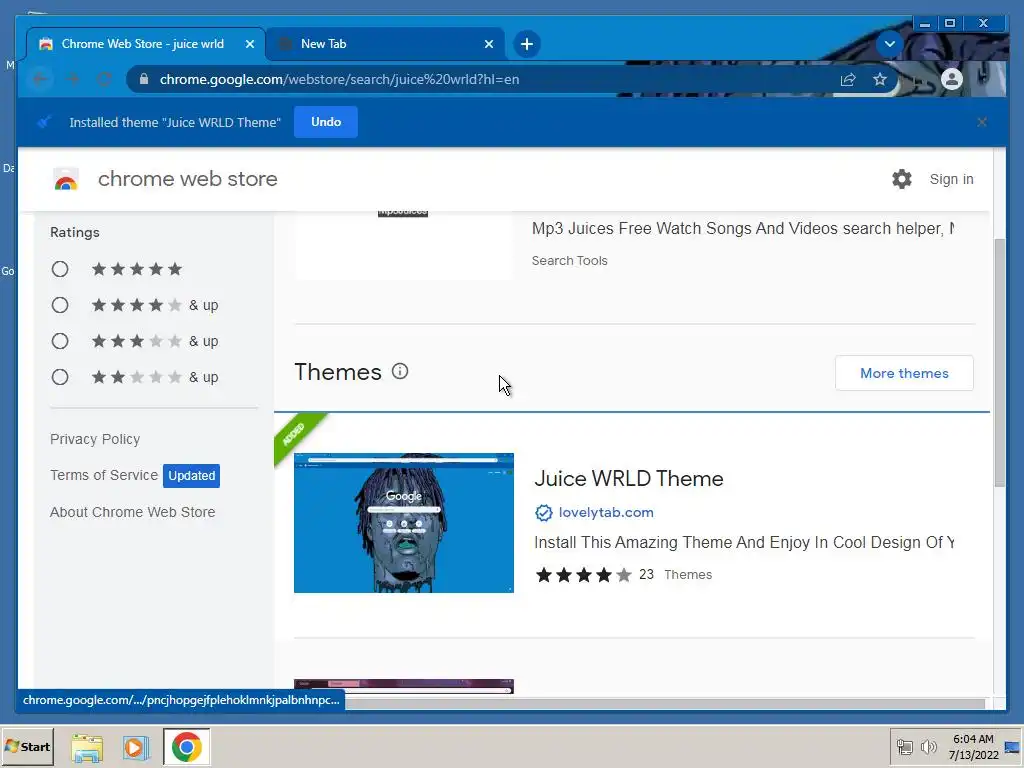1024x768 pixels.
Task: Click the Chrome taskbar icon
Action: coord(187,746)
